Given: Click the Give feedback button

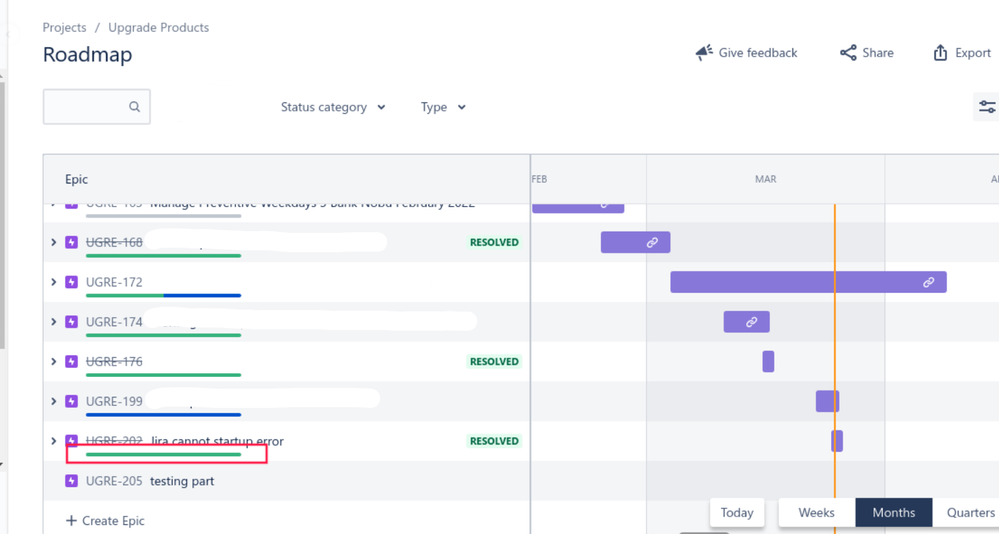Looking at the screenshot, I should pos(747,53).
